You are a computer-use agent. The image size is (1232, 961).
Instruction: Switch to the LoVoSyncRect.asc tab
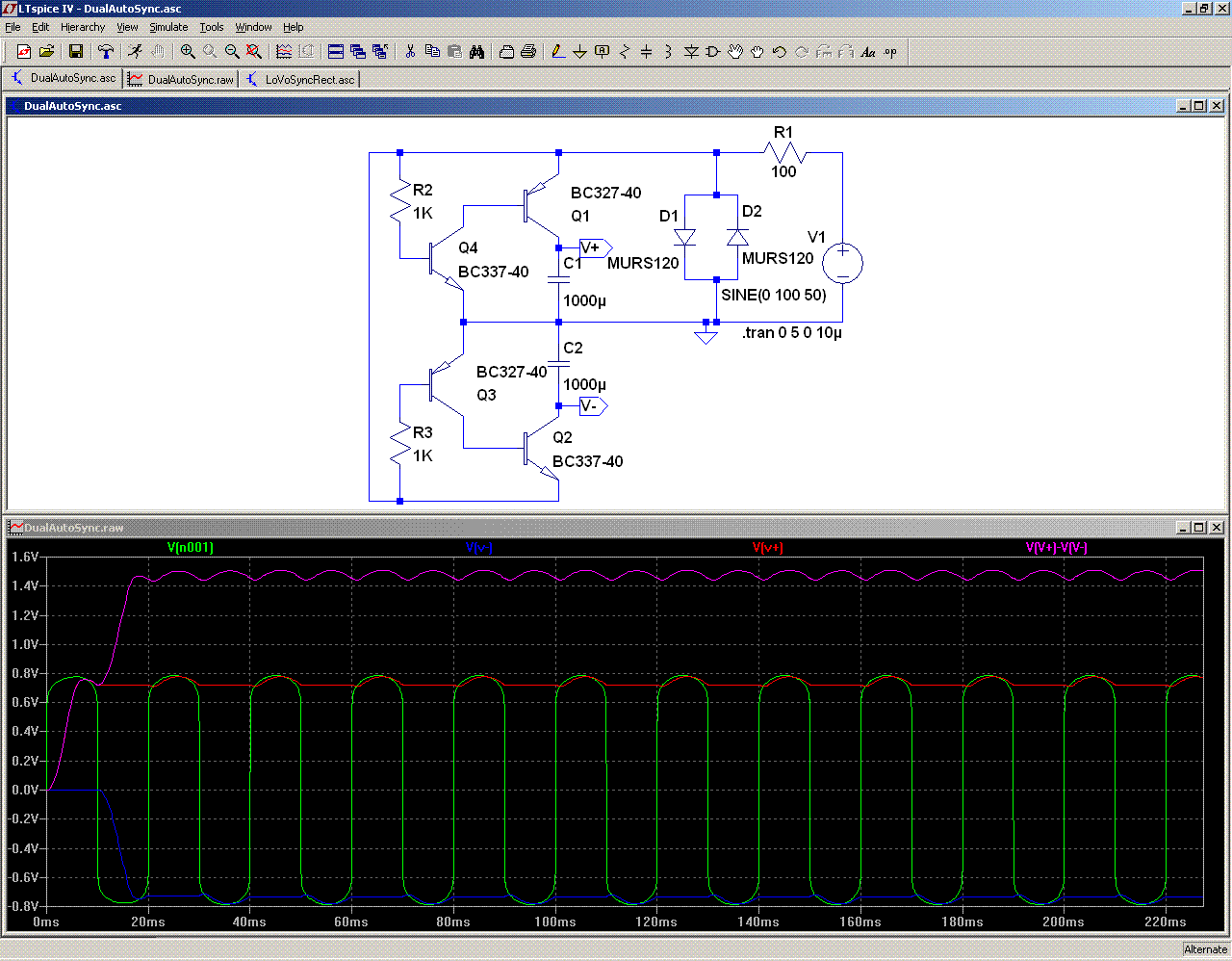300,80
